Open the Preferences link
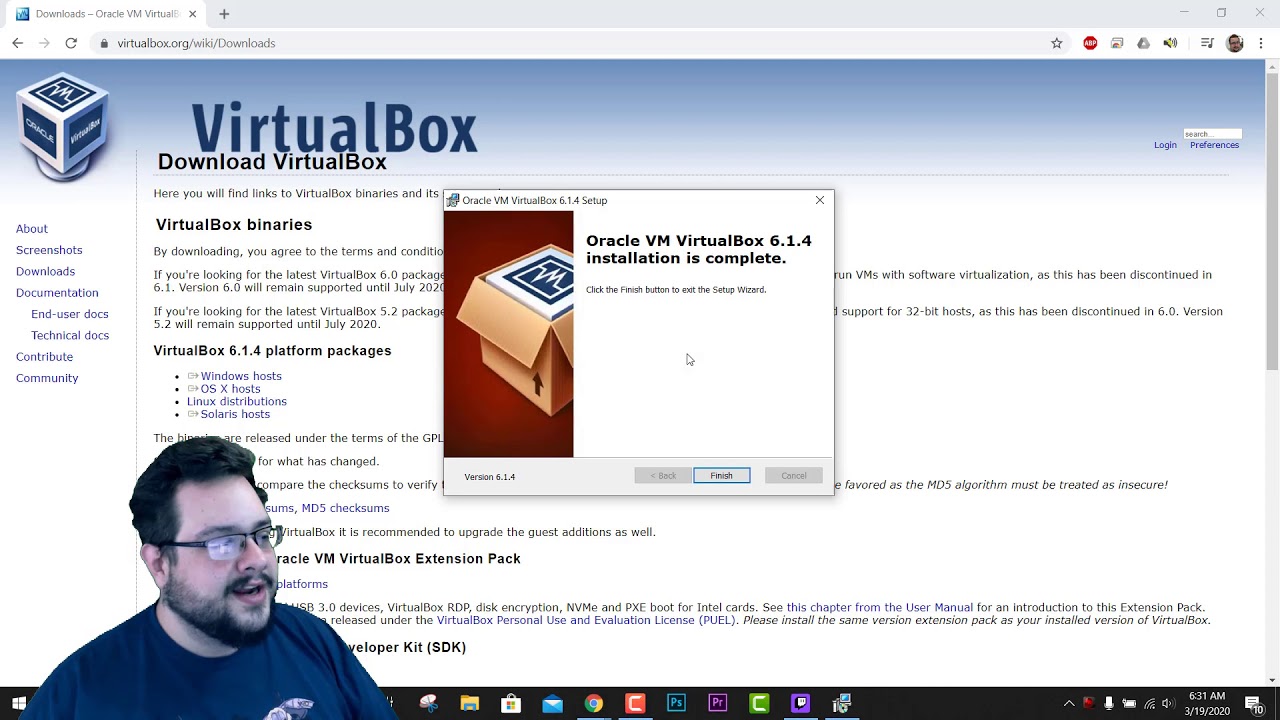 1214,145
